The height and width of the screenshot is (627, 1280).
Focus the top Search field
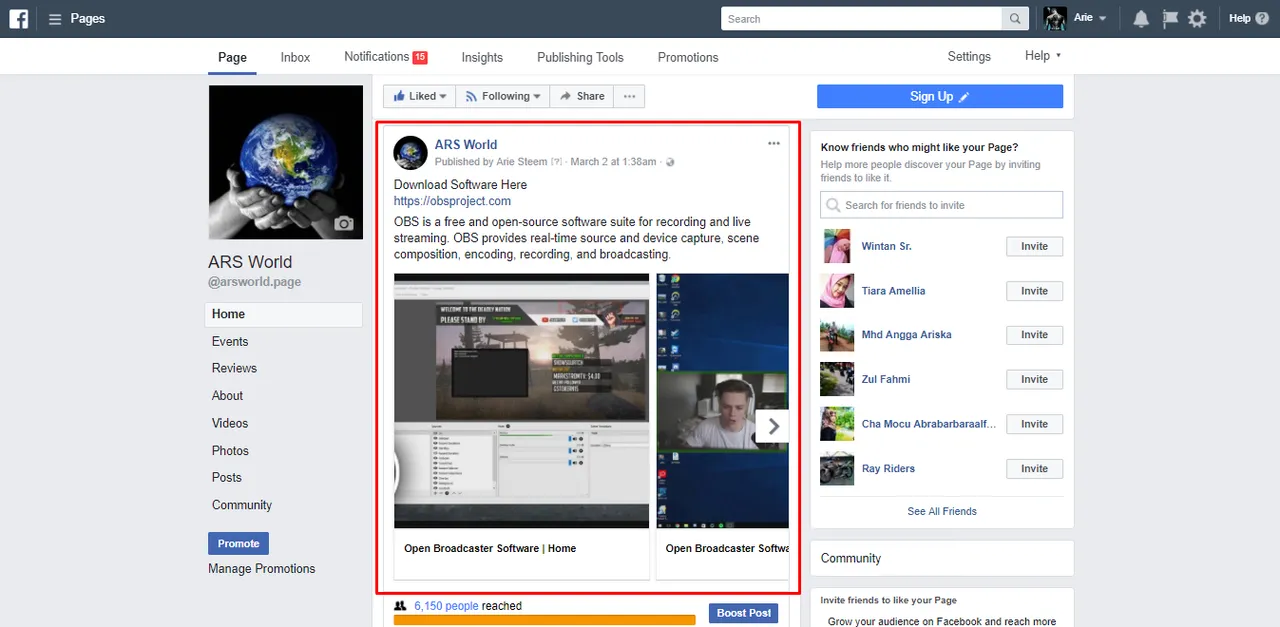pyautogui.click(x=861, y=19)
